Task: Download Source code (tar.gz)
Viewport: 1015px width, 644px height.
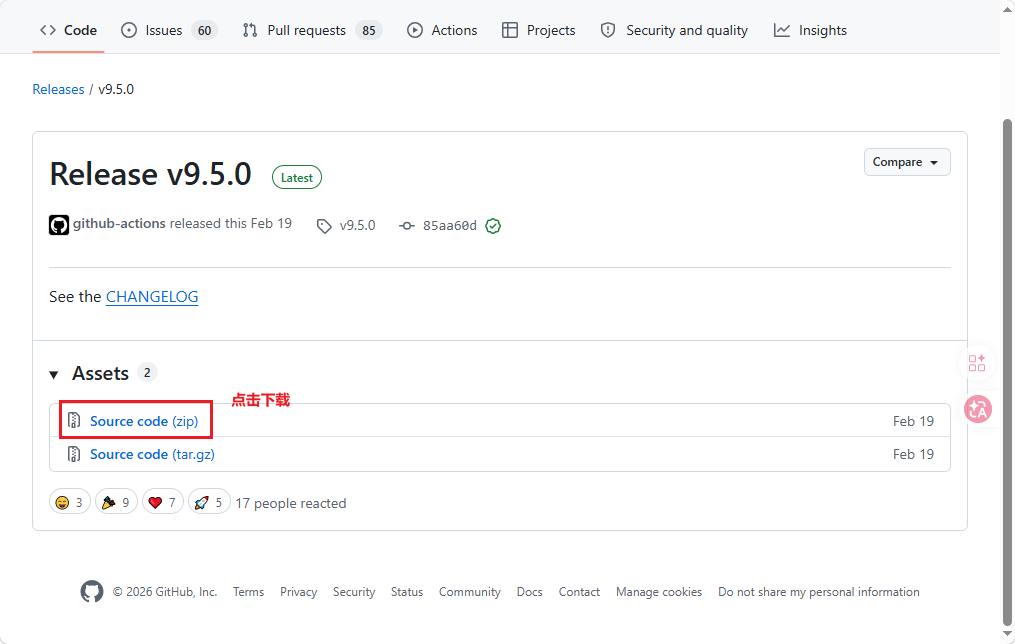Action: 152,454
